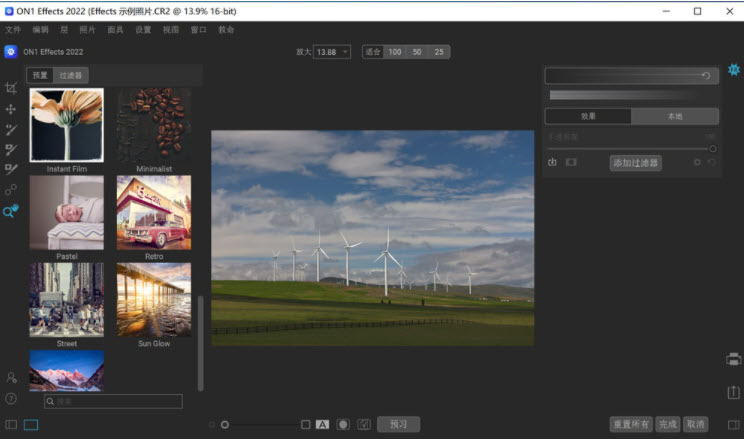Open the 文件 menu

coord(13,30)
